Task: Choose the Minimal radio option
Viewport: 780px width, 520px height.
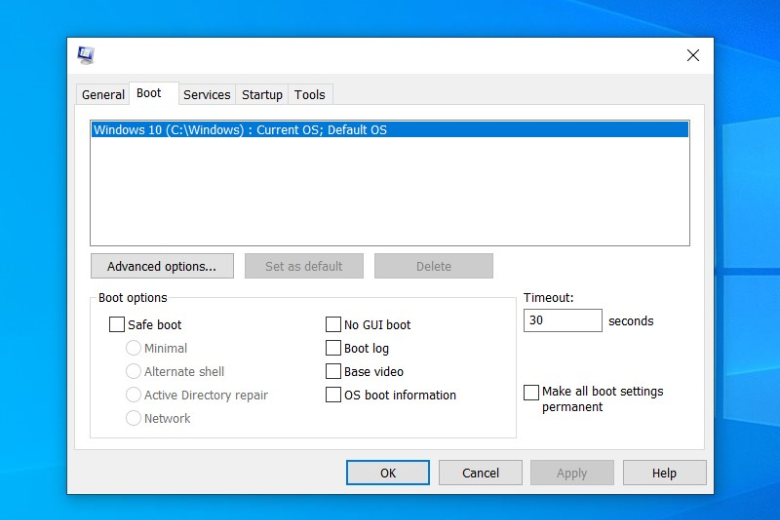Action: [x=133, y=348]
